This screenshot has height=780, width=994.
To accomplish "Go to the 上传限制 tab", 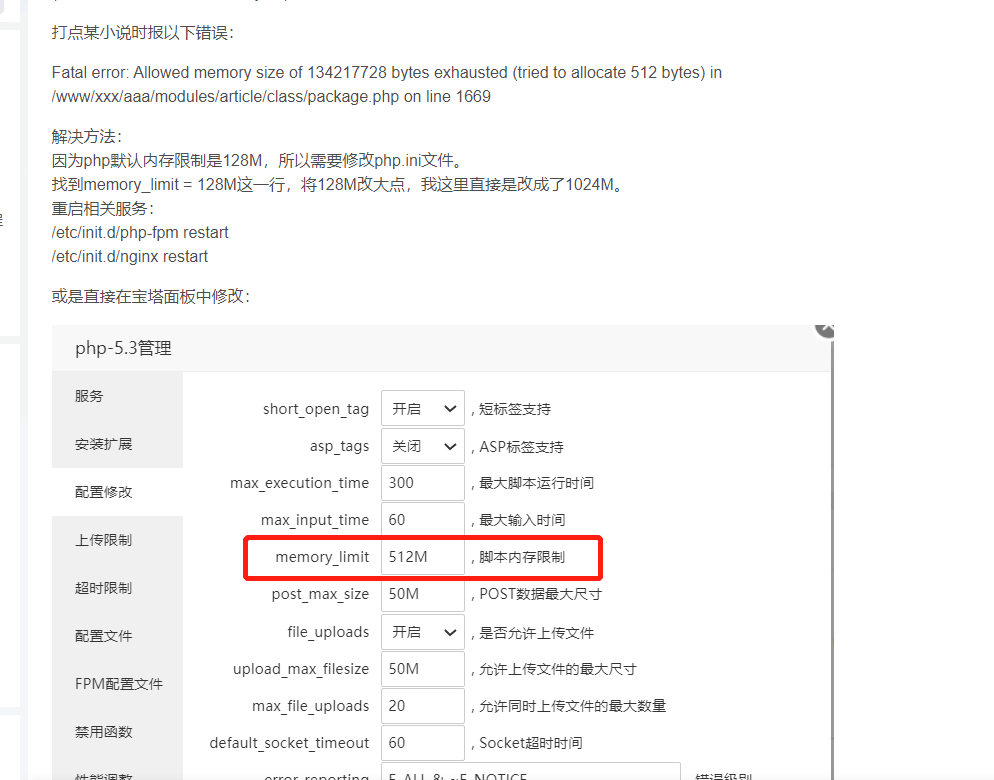I will (x=103, y=540).
